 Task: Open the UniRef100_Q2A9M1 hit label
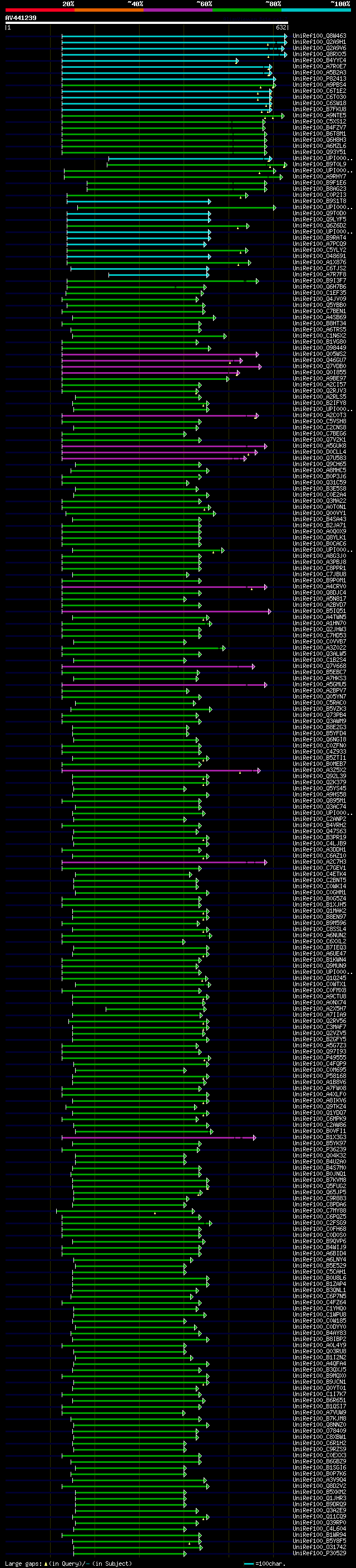319,42
